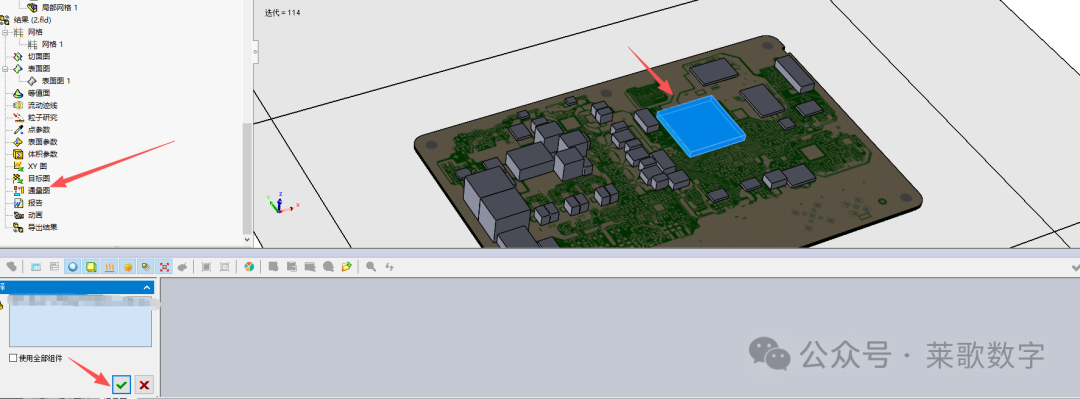Click the second grey square frame icon
Viewport: 1080px width, 399px height.
pos(225,266)
